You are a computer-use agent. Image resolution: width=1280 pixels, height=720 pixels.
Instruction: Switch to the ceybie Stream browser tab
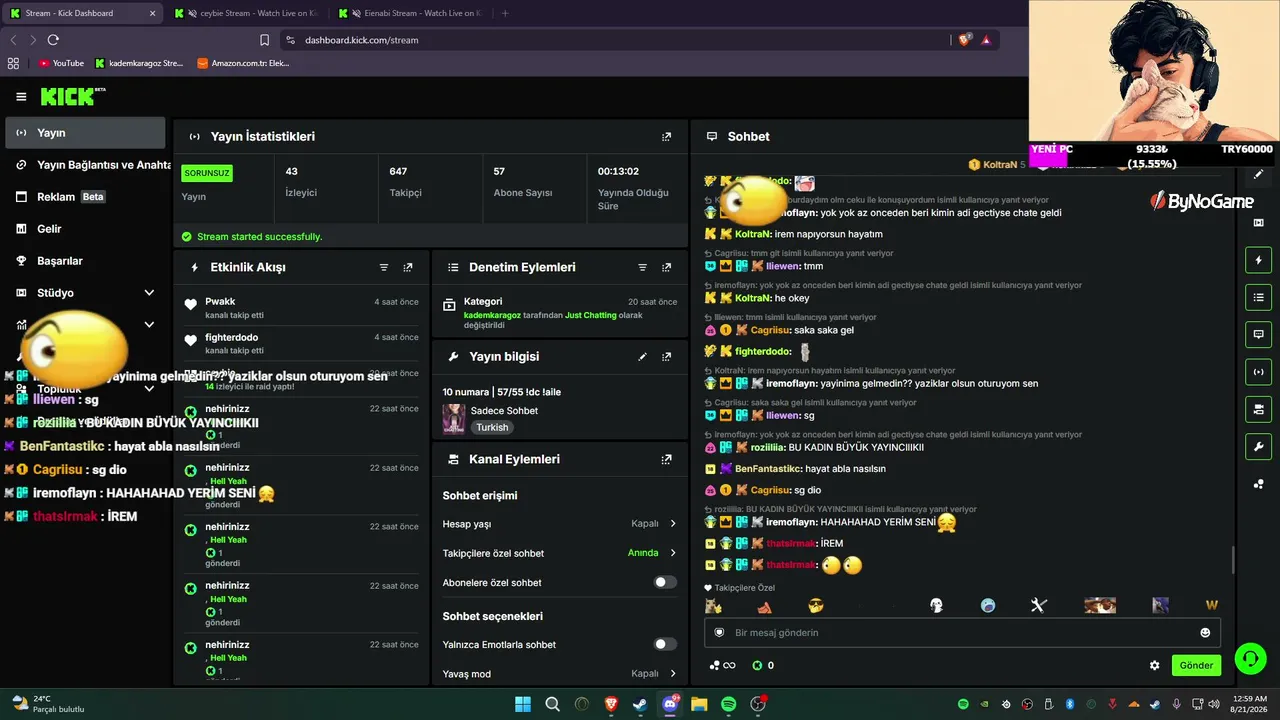[x=246, y=13]
